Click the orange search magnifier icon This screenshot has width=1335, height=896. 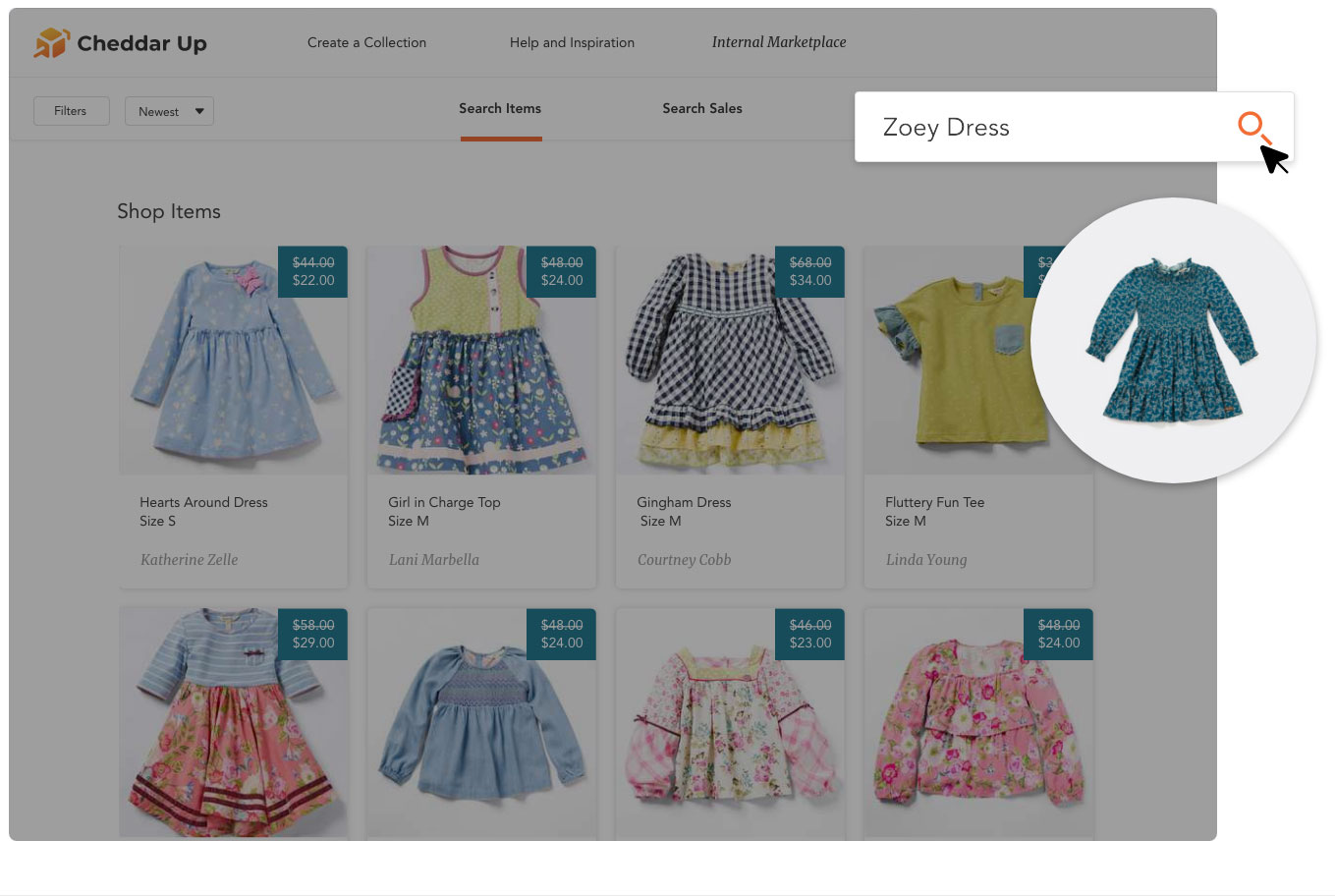[1252, 126]
